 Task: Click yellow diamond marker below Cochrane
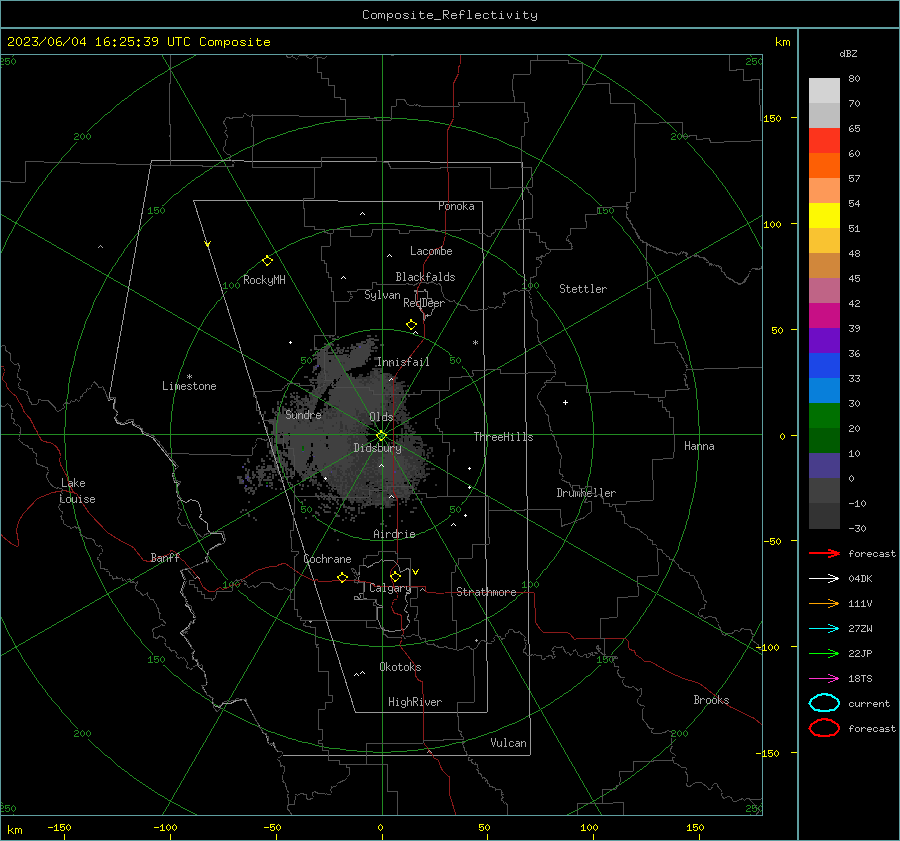point(342,577)
